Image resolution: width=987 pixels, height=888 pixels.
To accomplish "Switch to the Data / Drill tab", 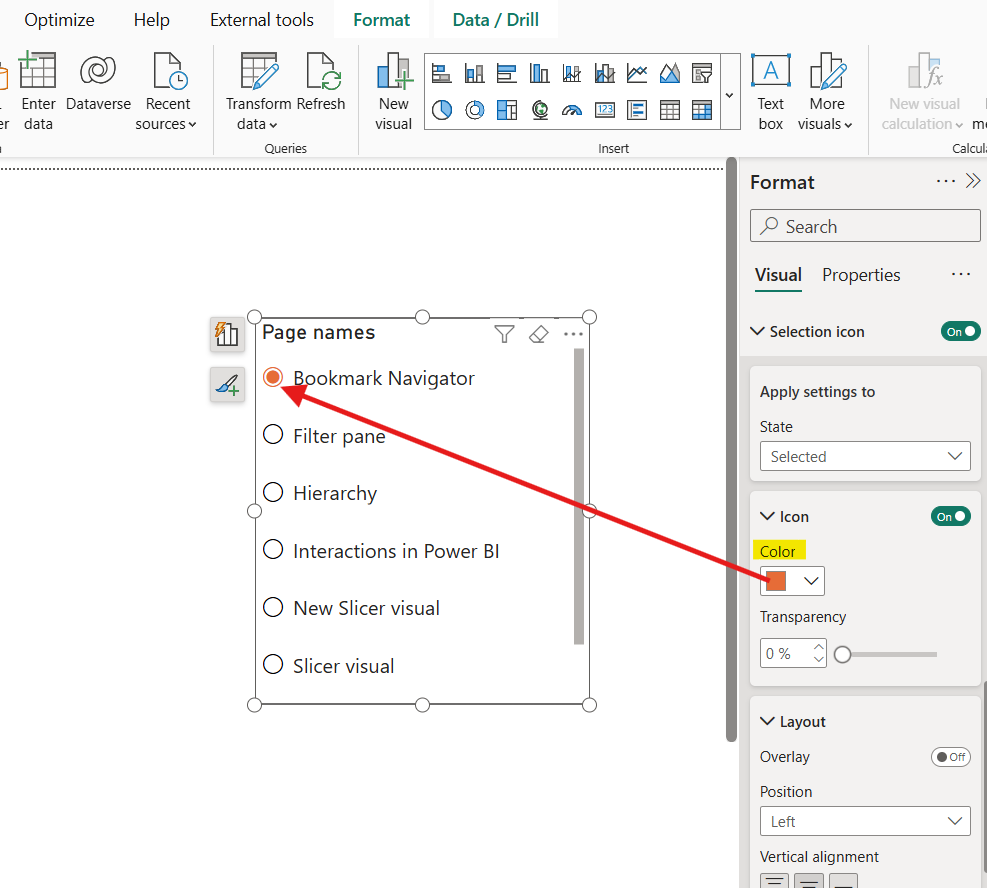I will click(496, 20).
